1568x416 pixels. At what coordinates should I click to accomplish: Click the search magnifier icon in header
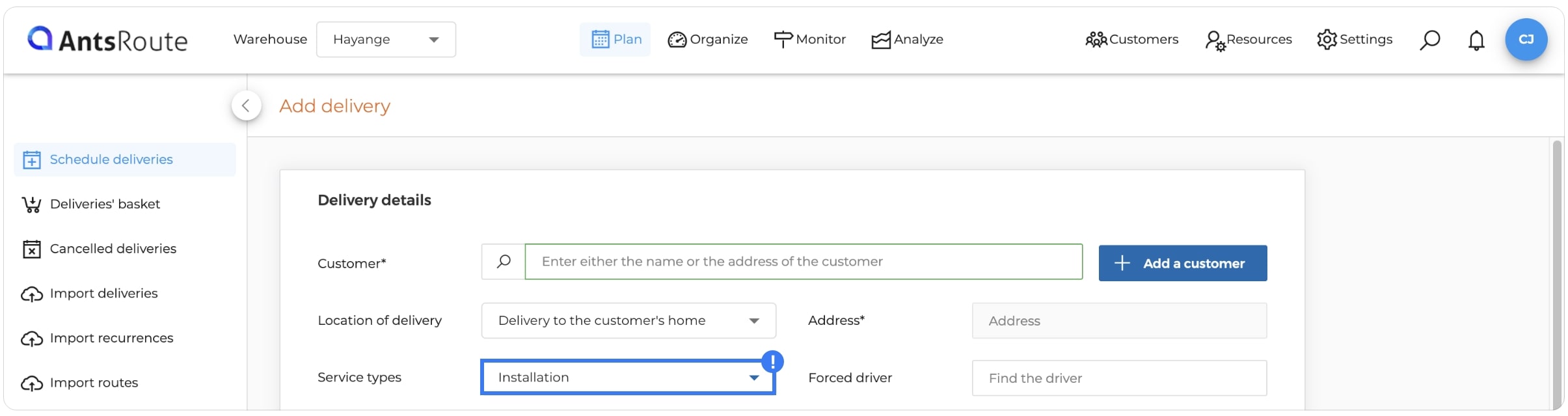tap(1429, 40)
